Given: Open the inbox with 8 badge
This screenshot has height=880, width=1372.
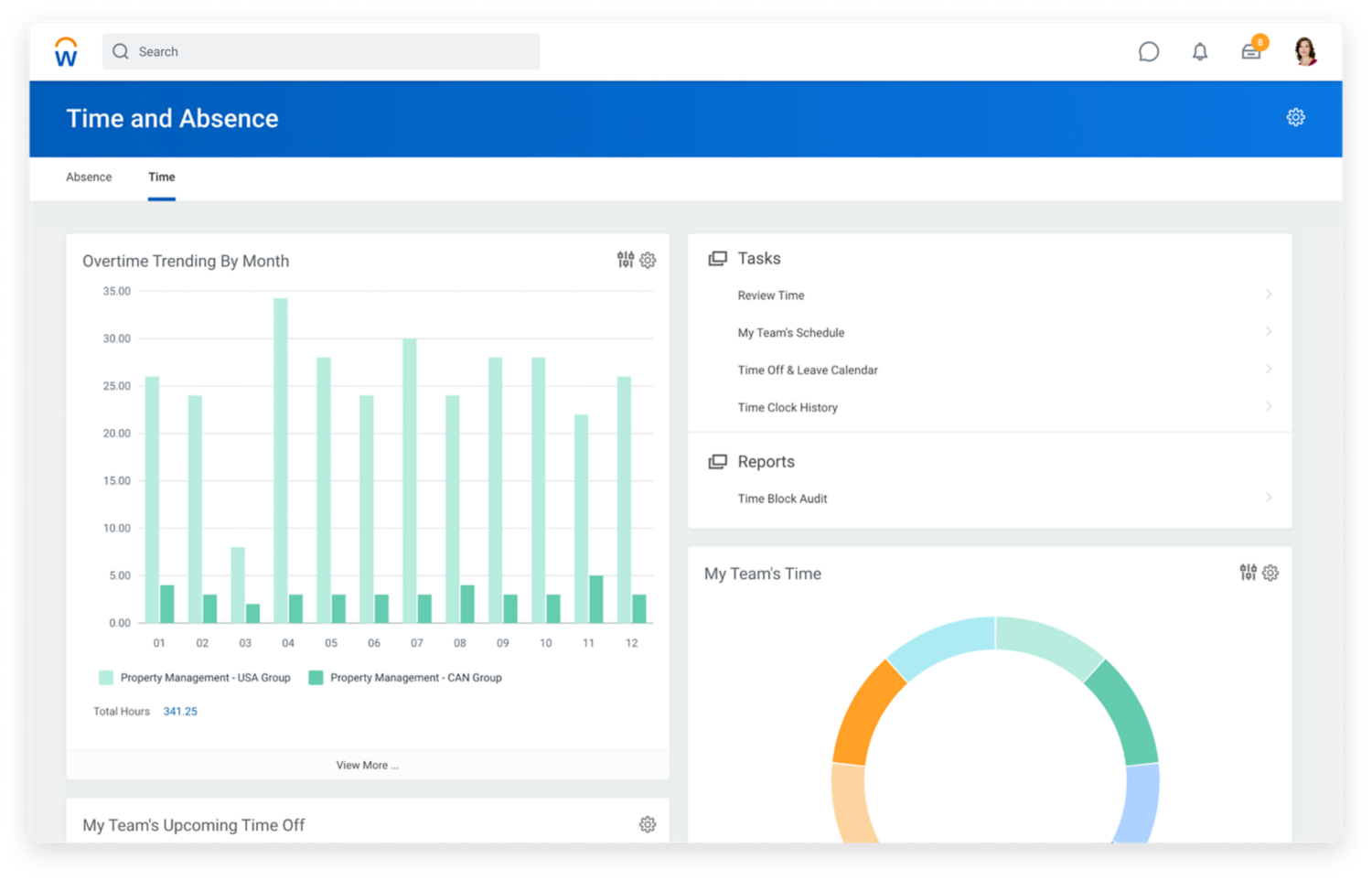Looking at the screenshot, I should click(1251, 51).
